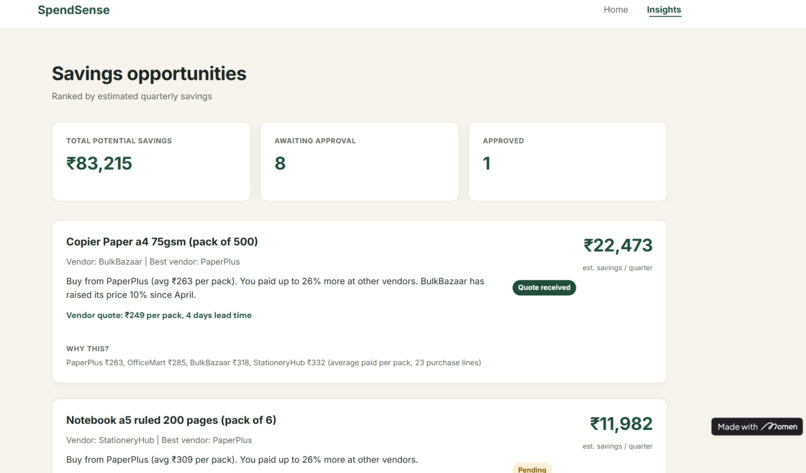Click the 'AWAITING APPROVAL' label
The image size is (806, 473).
pos(315,141)
